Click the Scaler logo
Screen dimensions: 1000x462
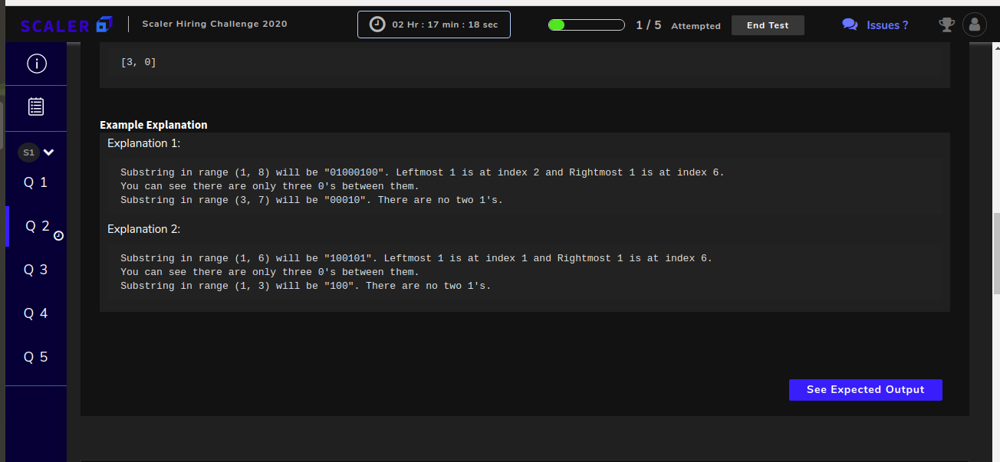pyautogui.click(x=67, y=25)
